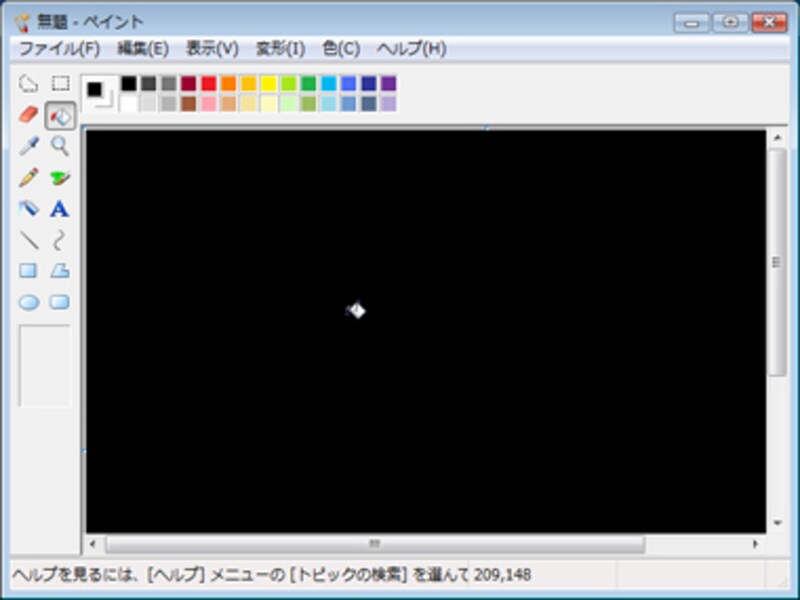Click the tool options box below tools
This screenshot has height=600, width=800.
[44, 365]
